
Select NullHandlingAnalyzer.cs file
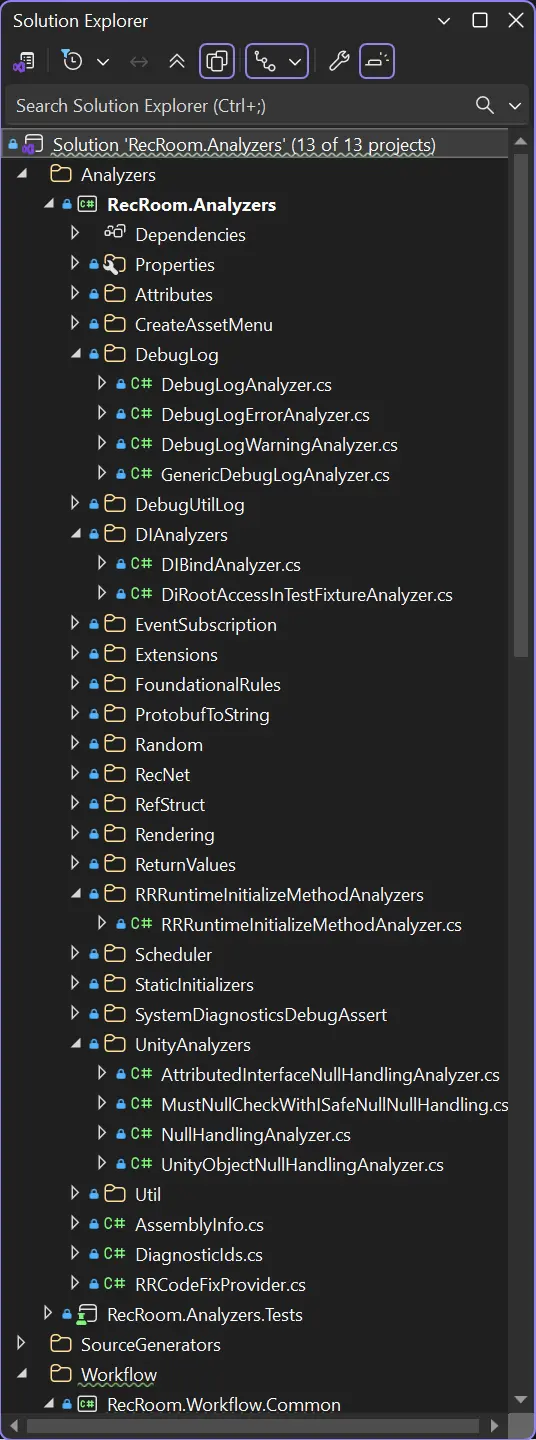pos(256,1135)
